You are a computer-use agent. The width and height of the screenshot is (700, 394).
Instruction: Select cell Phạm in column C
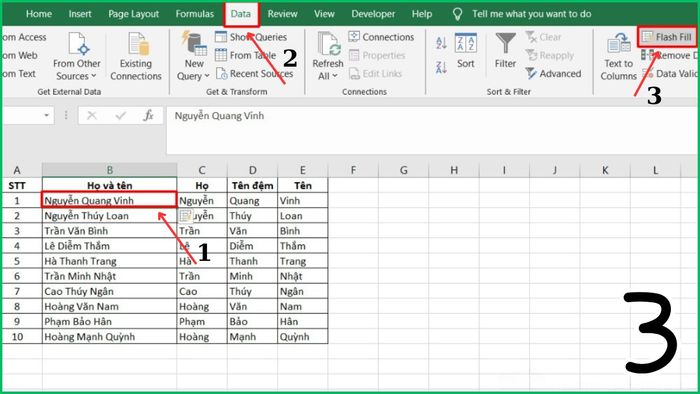tap(202, 321)
